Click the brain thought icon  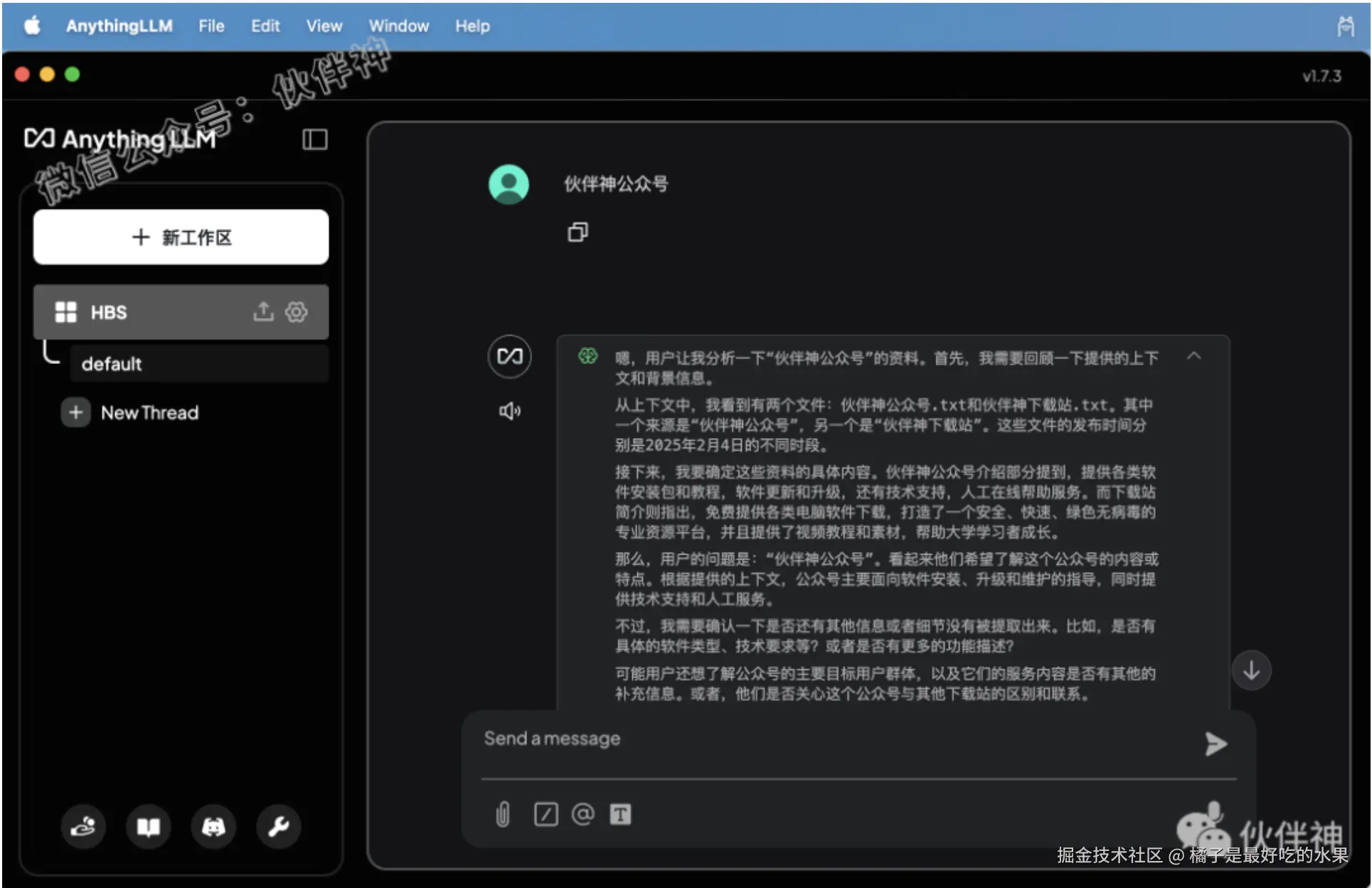587,355
